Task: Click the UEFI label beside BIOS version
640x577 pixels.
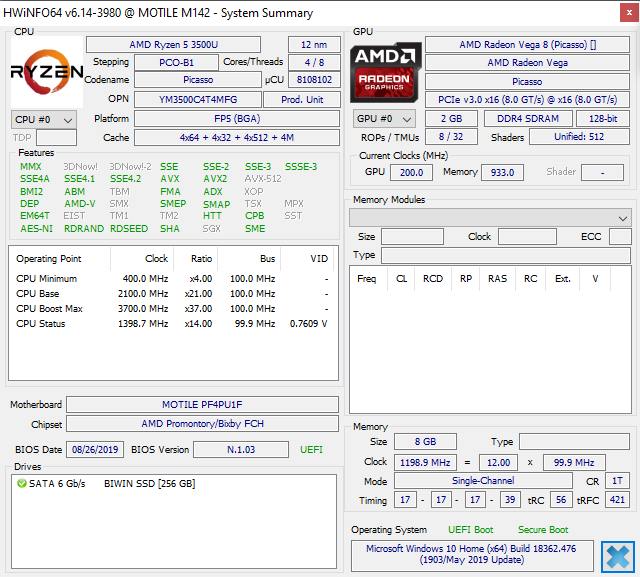Action: point(311,450)
